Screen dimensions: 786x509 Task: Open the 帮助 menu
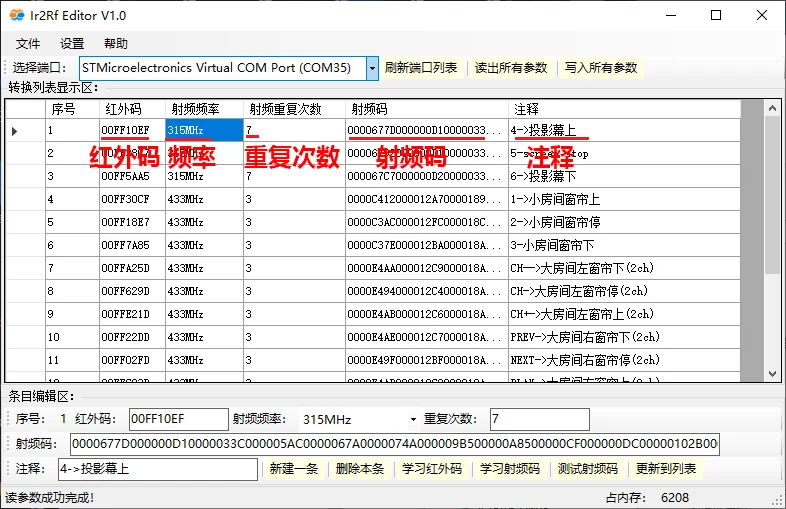point(116,44)
